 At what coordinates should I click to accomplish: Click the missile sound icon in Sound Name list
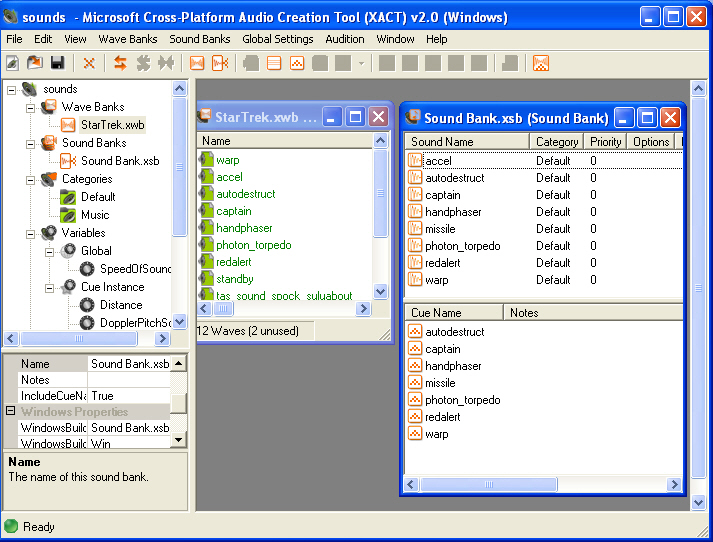coord(415,229)
